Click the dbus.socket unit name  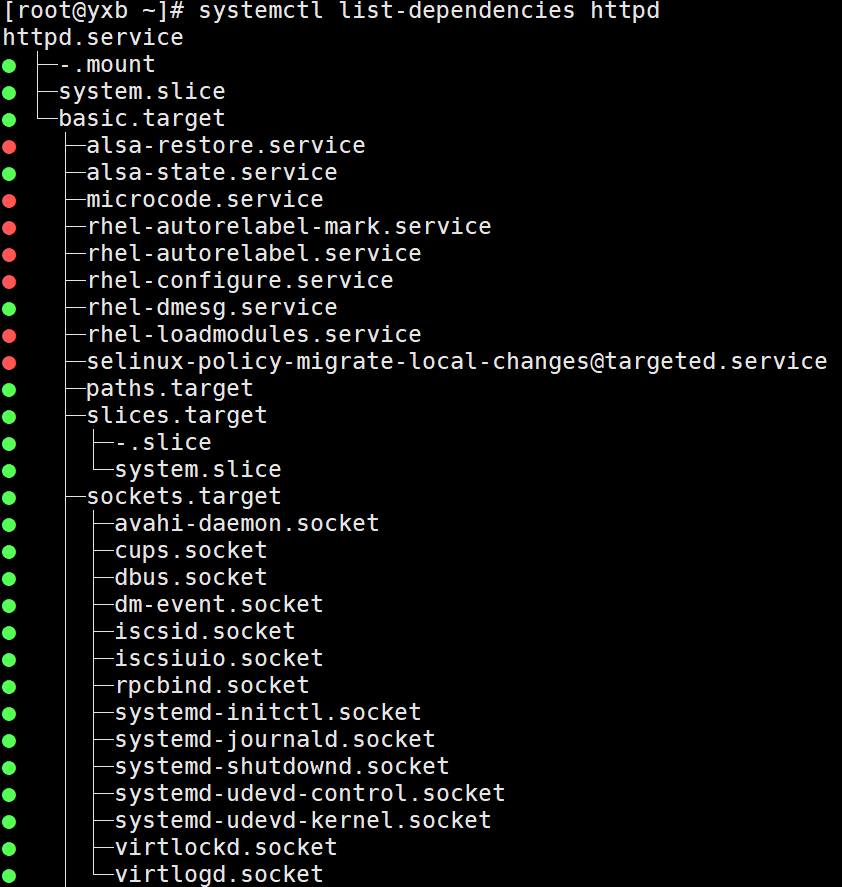(x=191, y=577)
